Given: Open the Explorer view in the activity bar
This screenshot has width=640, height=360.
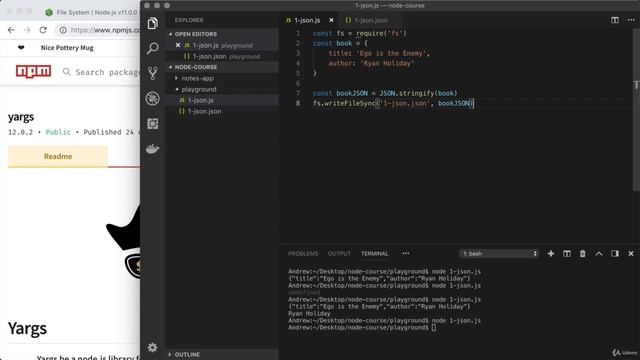Looking at the screenshot, I should click(153, 23).
